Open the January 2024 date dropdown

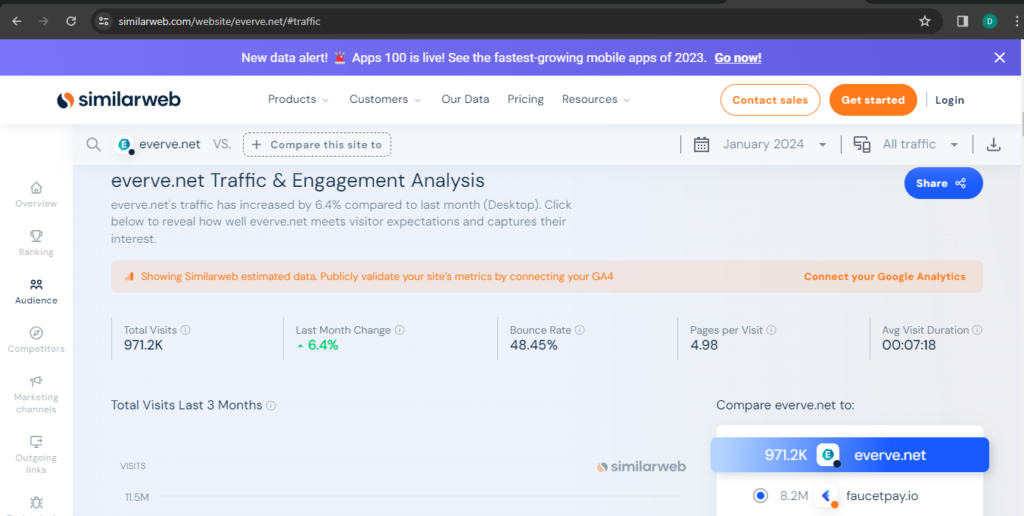click(762, 145)
